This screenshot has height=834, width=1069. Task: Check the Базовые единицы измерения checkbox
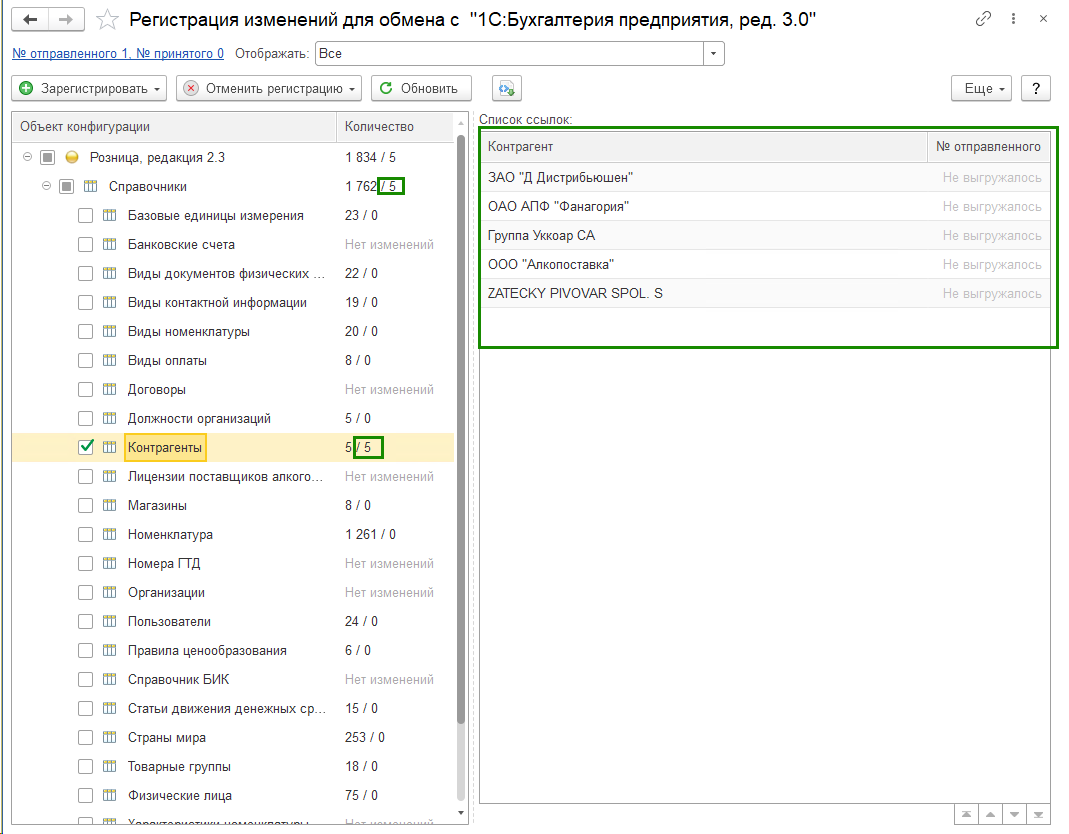click(x=85, y=215)
